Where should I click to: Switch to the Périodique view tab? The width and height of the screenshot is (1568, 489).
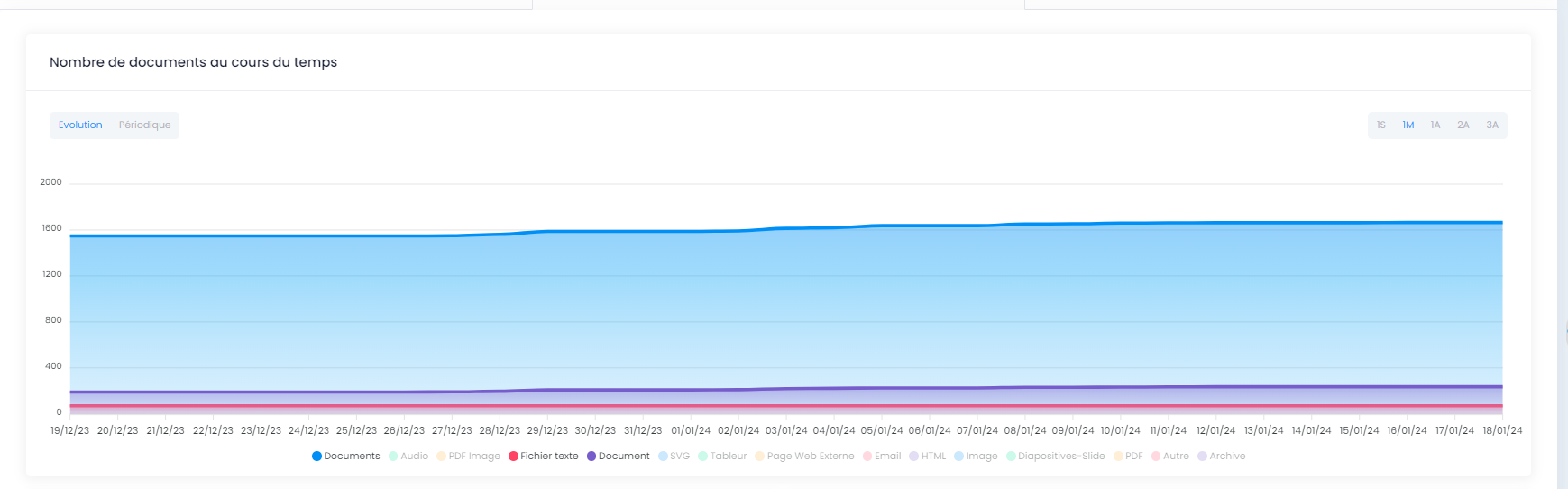tap(144, 125)
